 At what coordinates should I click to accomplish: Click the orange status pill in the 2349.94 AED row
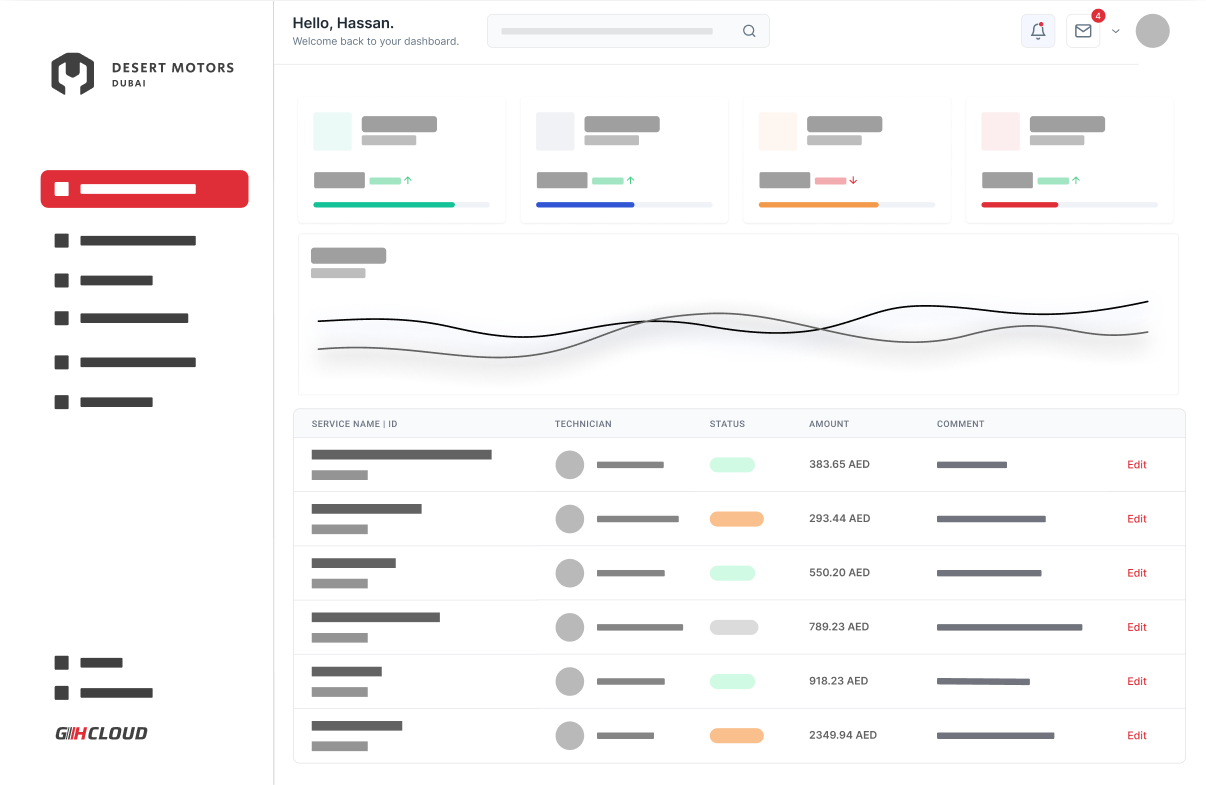click(737, 735)
